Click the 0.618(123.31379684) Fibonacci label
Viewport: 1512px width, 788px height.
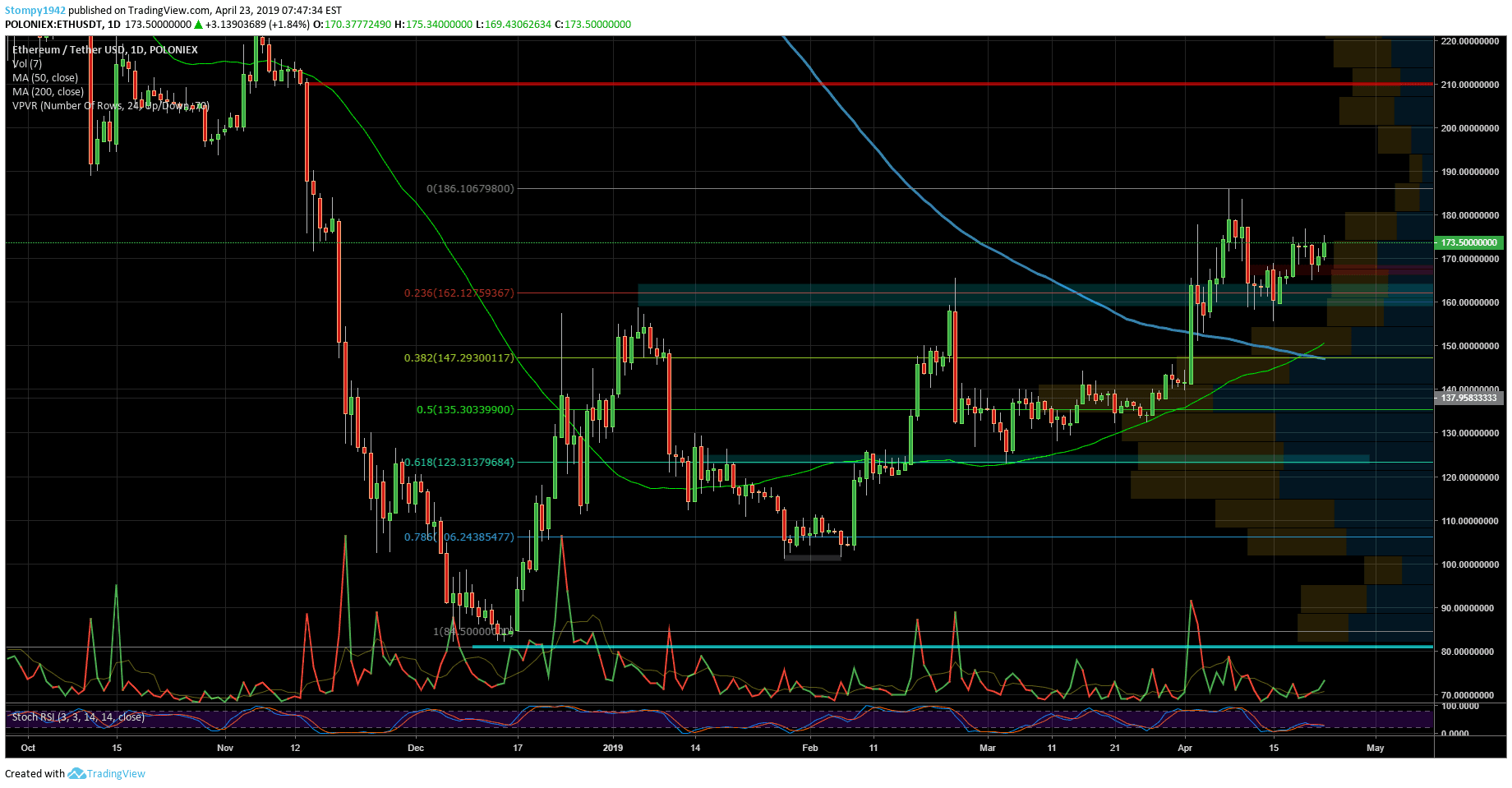pyautogui.click(x=459, y=463)
